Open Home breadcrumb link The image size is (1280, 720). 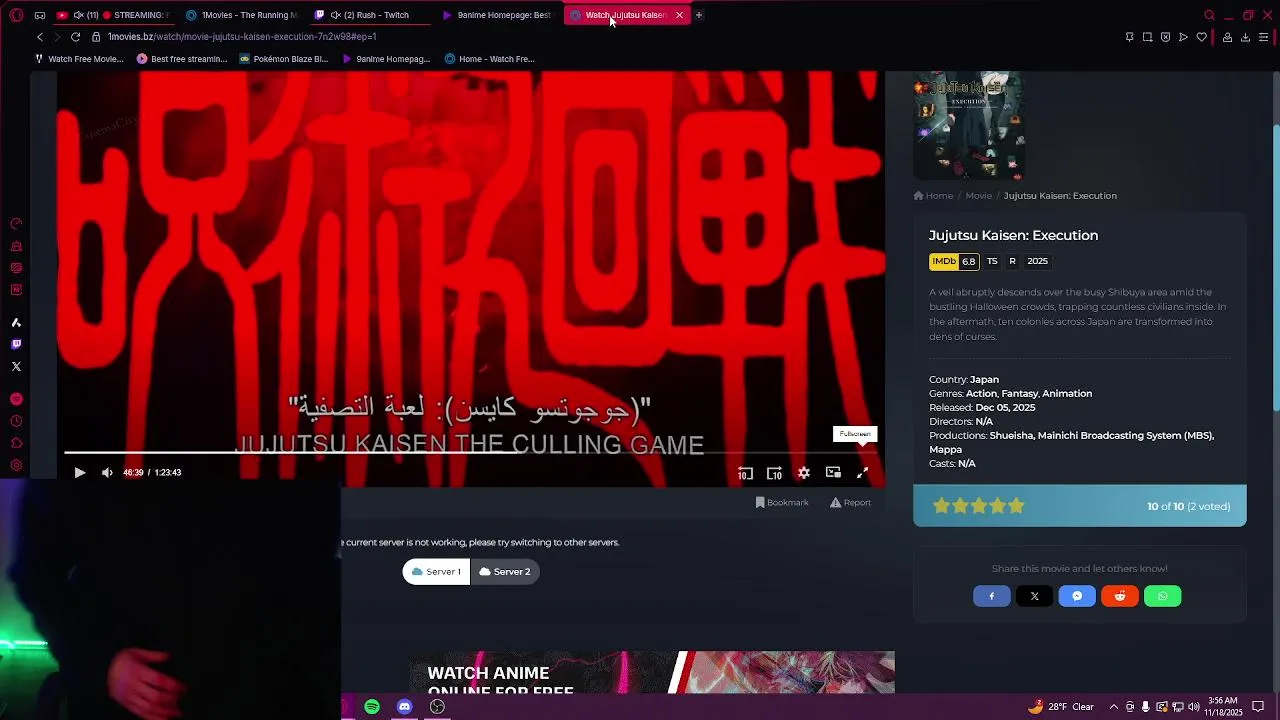(x=933, y=196)
